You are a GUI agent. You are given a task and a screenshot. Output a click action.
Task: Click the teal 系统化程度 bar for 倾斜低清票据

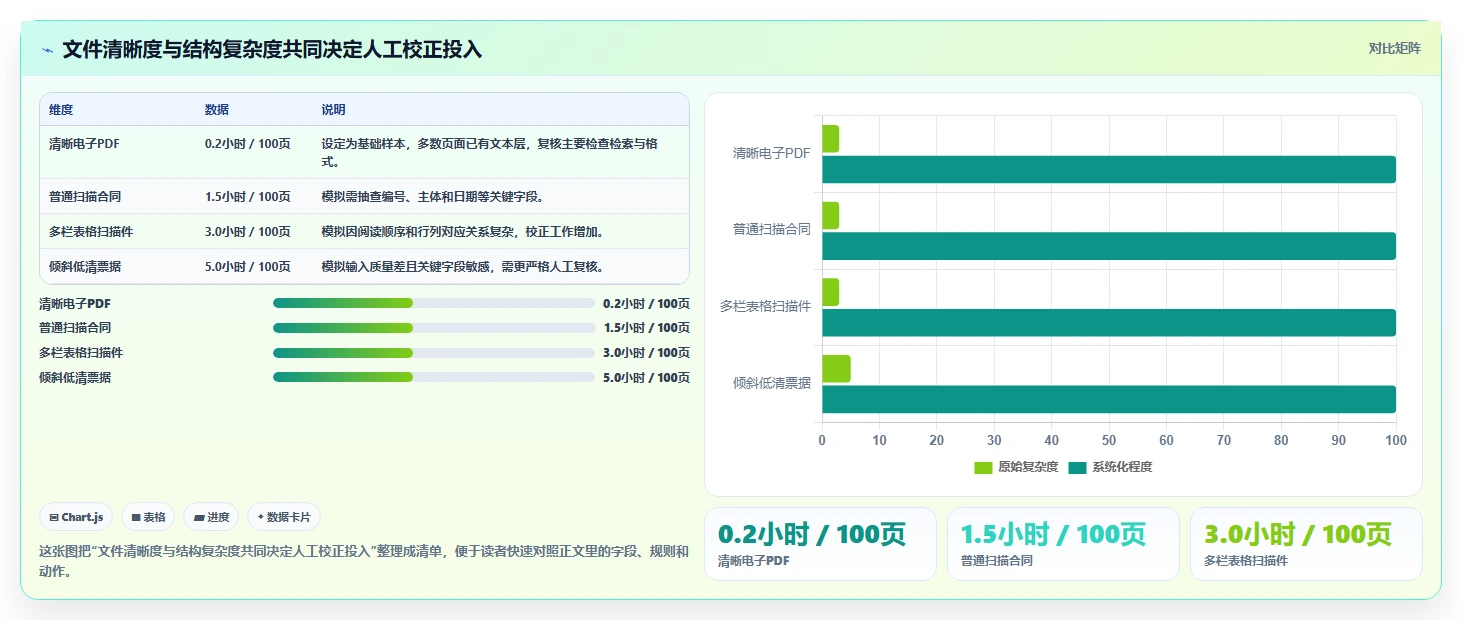tap(1109, 399)
